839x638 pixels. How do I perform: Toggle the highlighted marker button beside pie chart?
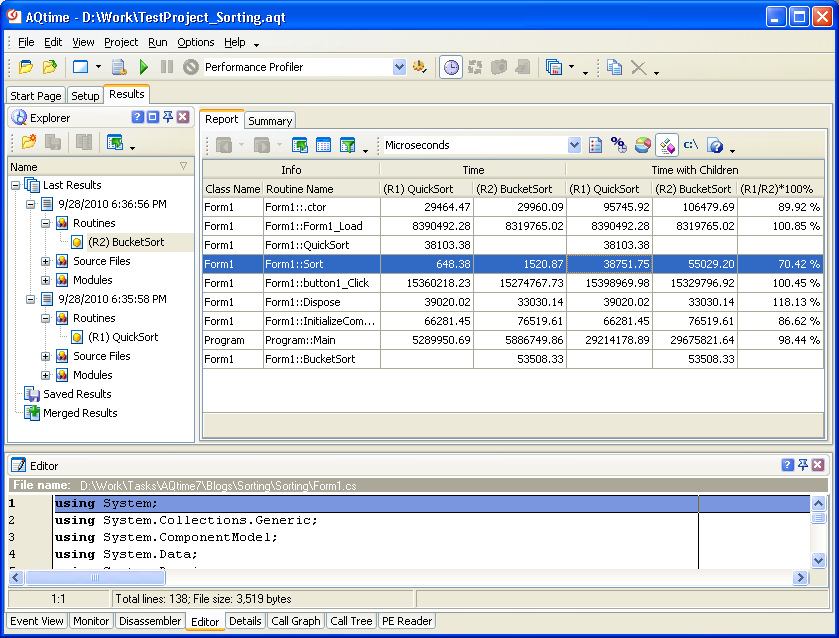tap(667, 145)
